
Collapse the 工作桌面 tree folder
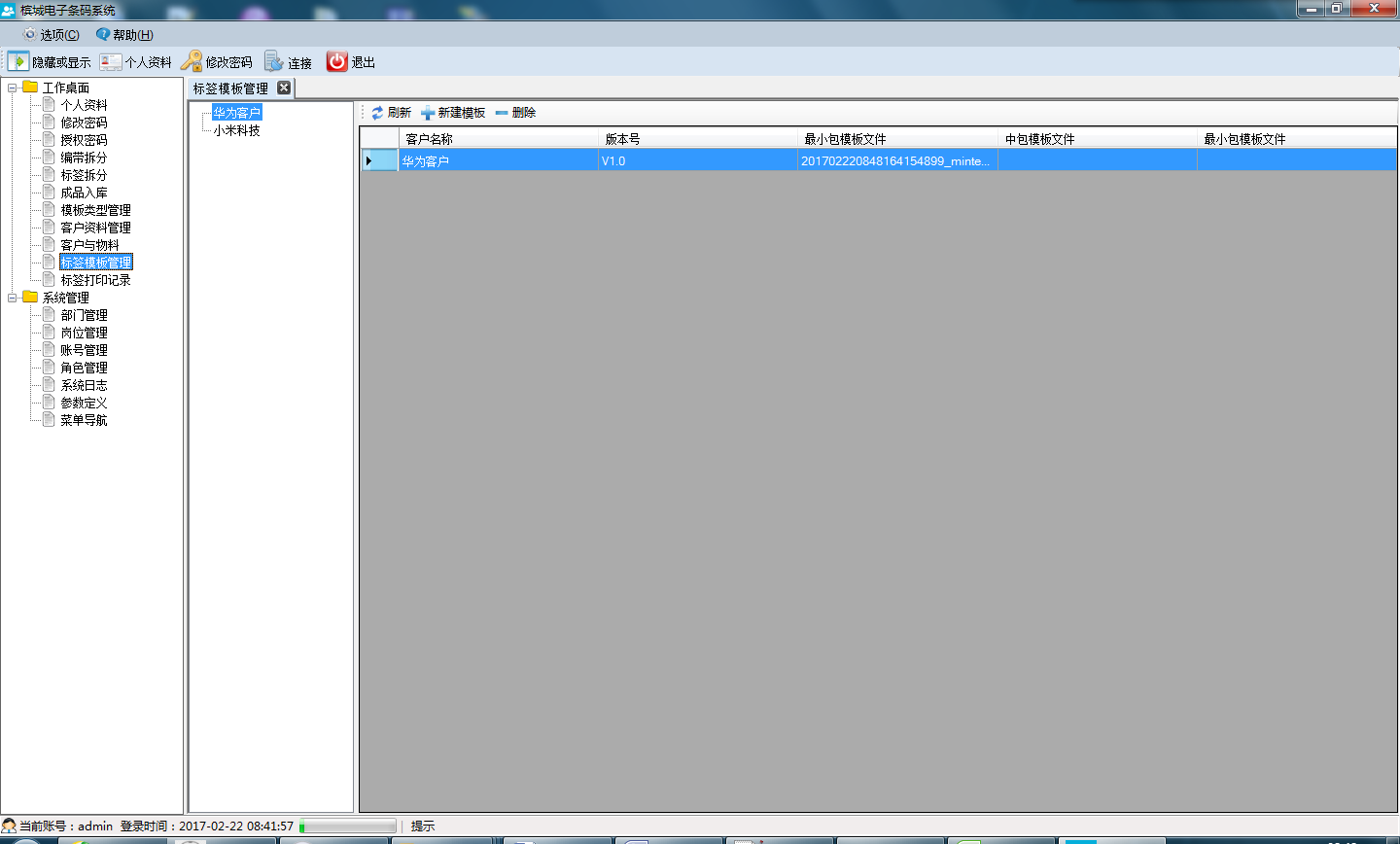(x=13, y=88)
